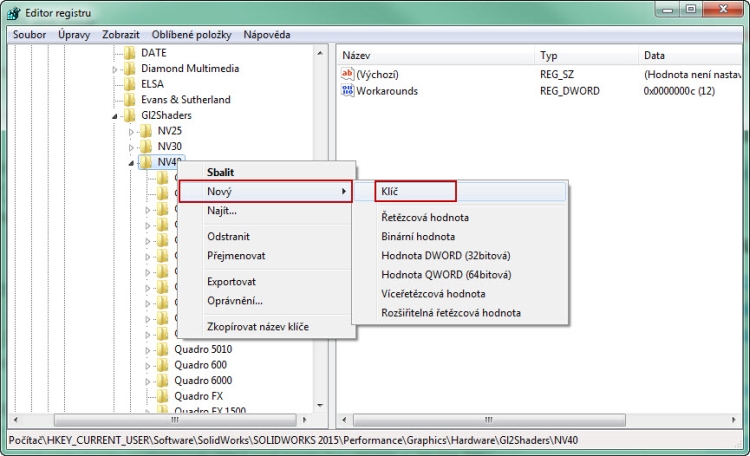Open the Zobrazit menu
Image resolution: width=750 pixels, height=456 pixels.
click(x=121, y=34)
